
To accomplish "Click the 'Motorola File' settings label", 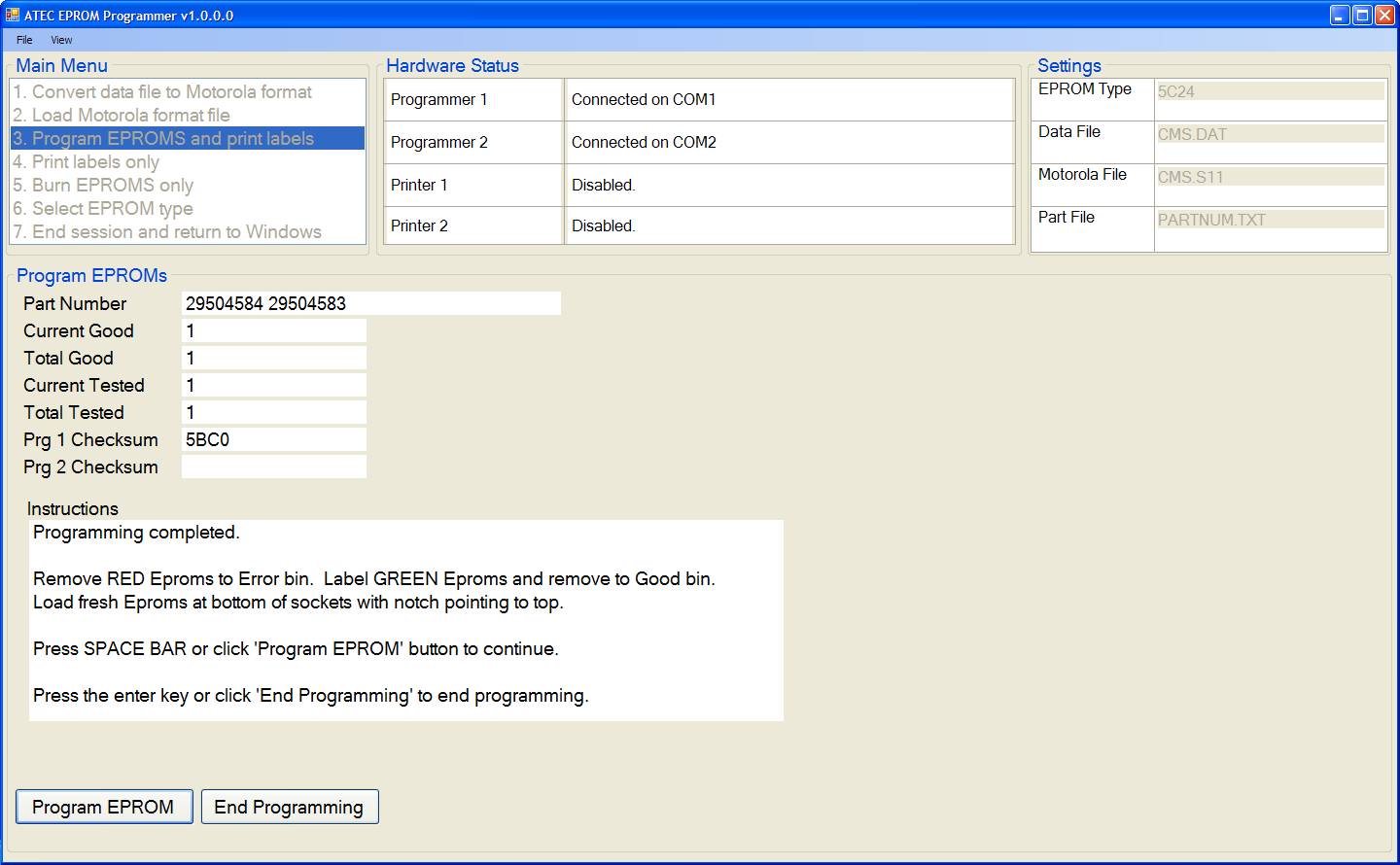I will pos(1082,174).
